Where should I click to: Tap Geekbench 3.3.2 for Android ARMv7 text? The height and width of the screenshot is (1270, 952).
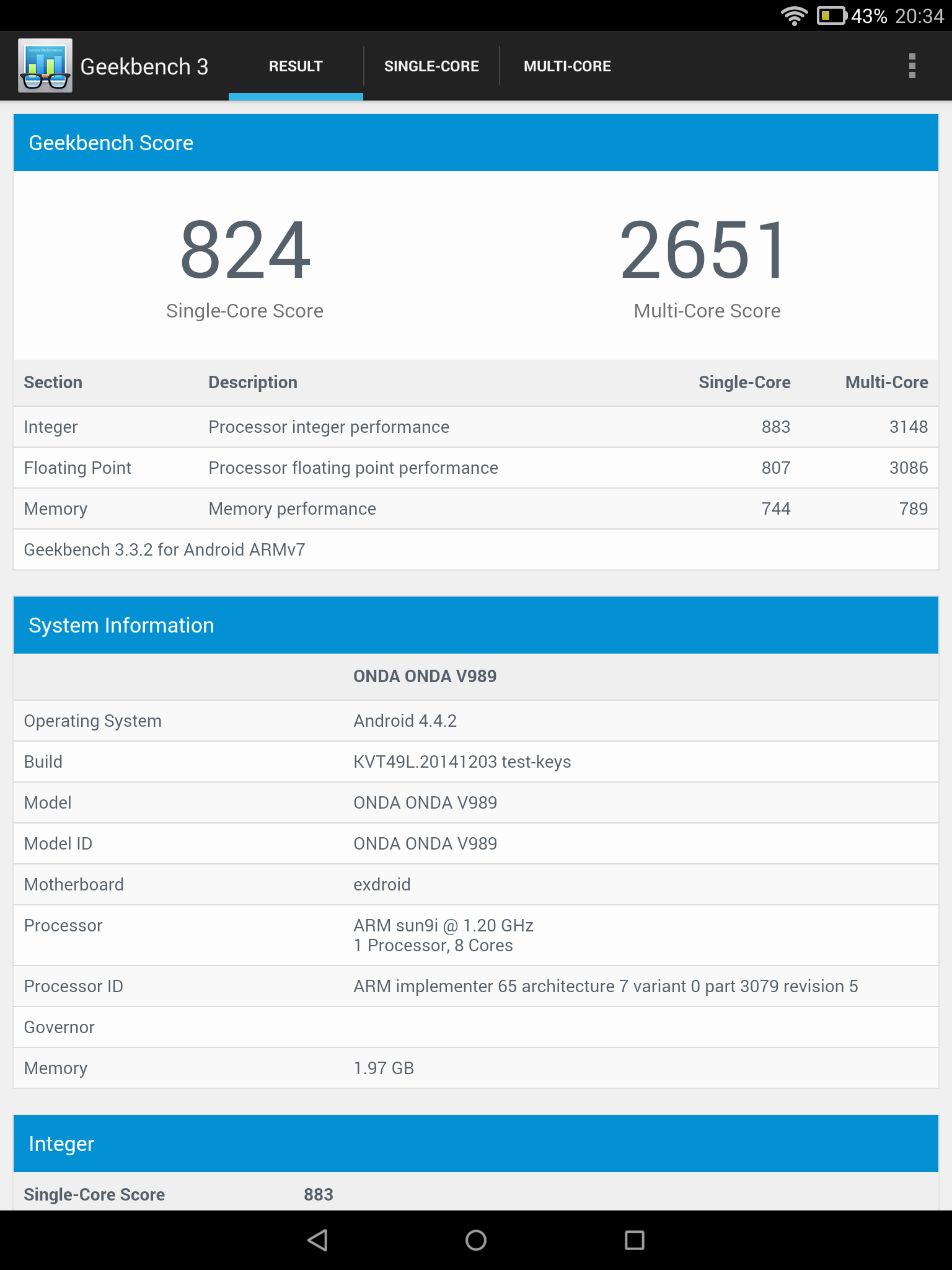(164, 549)
